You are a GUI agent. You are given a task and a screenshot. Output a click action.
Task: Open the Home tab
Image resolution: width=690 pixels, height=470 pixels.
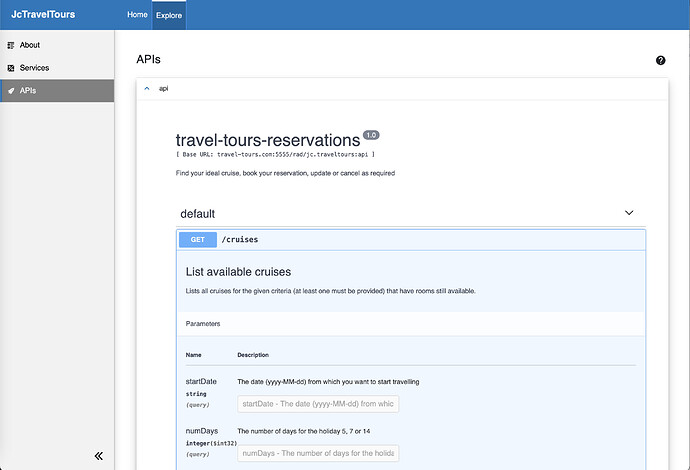pyautogui.click(x=137, y=15)
